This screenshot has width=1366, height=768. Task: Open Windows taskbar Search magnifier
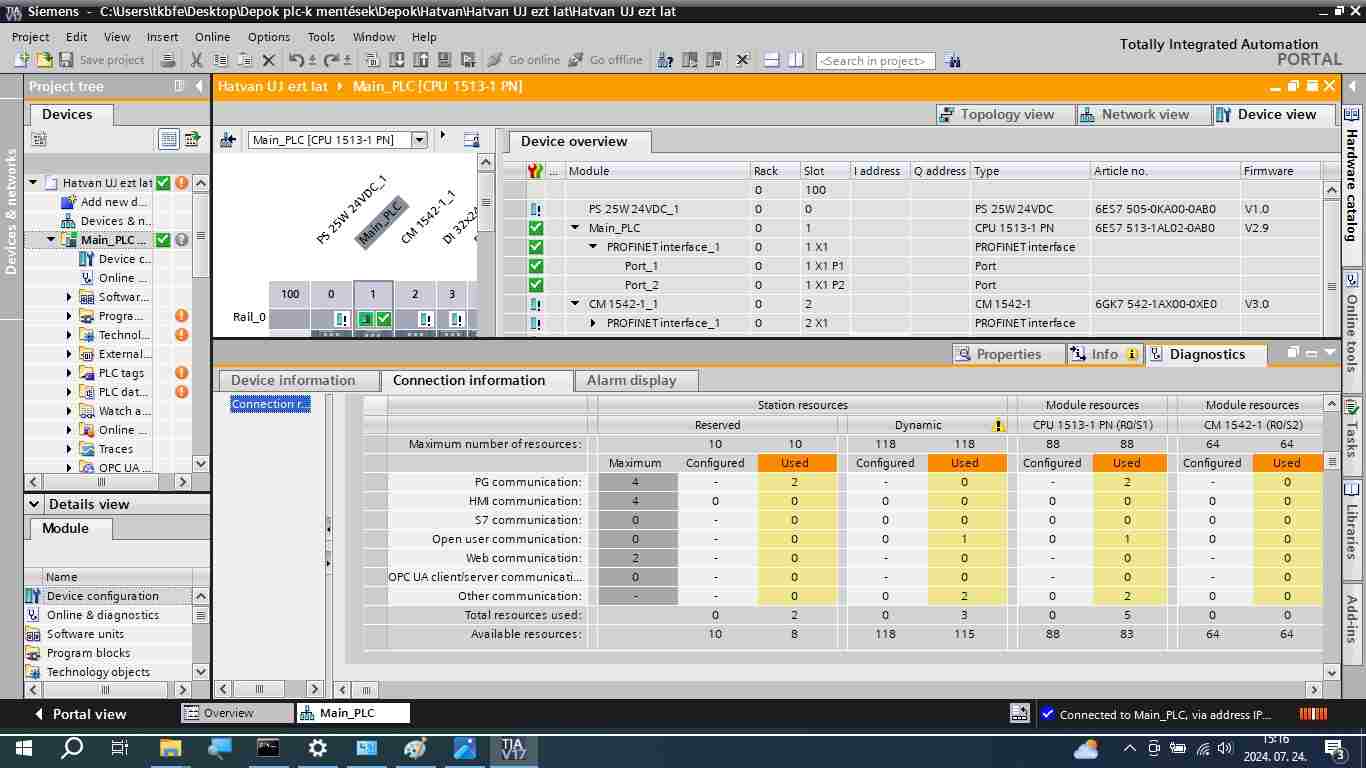tap(72, 747)
